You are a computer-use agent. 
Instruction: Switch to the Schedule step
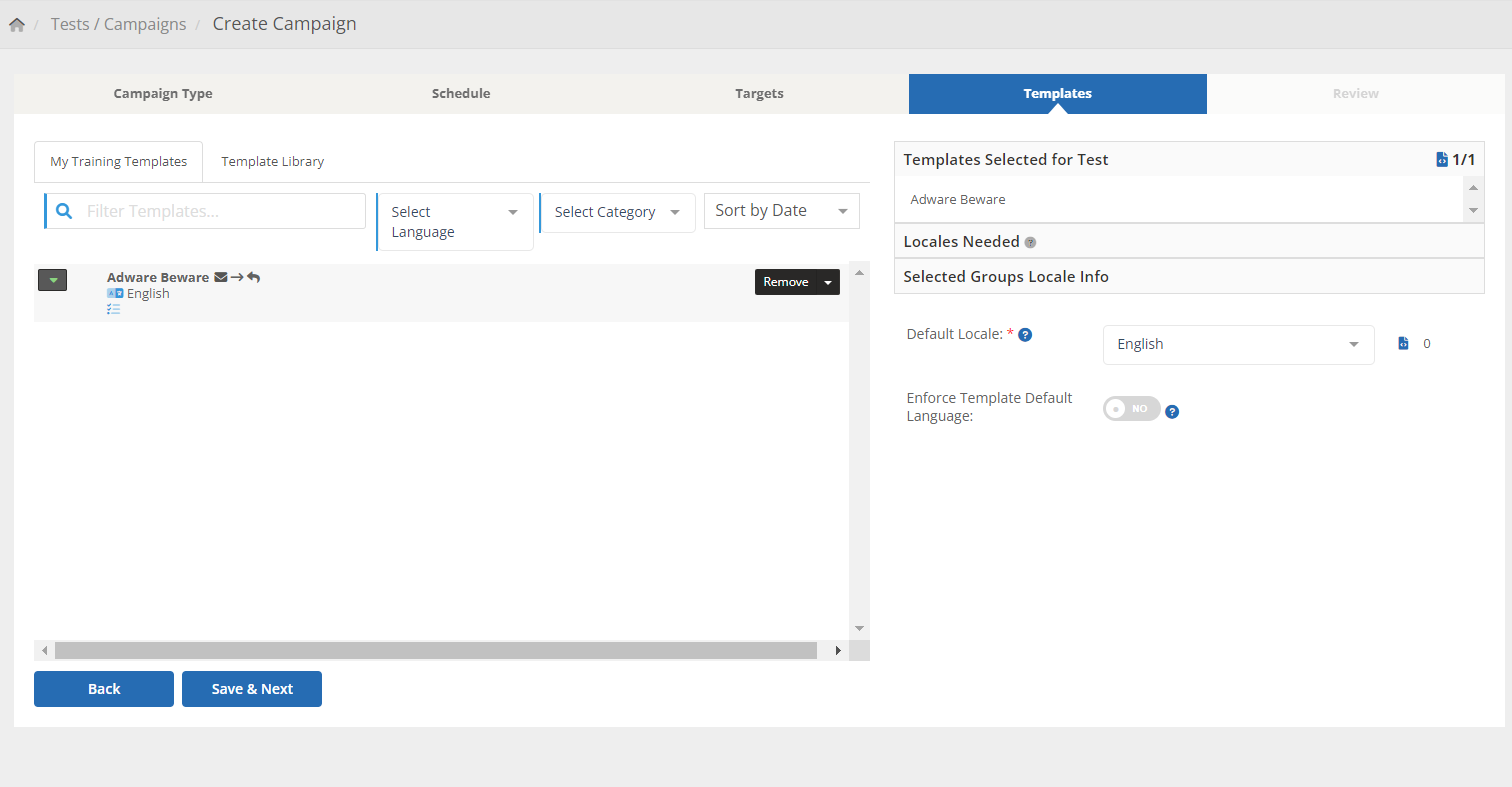click(x=461, y=94)
